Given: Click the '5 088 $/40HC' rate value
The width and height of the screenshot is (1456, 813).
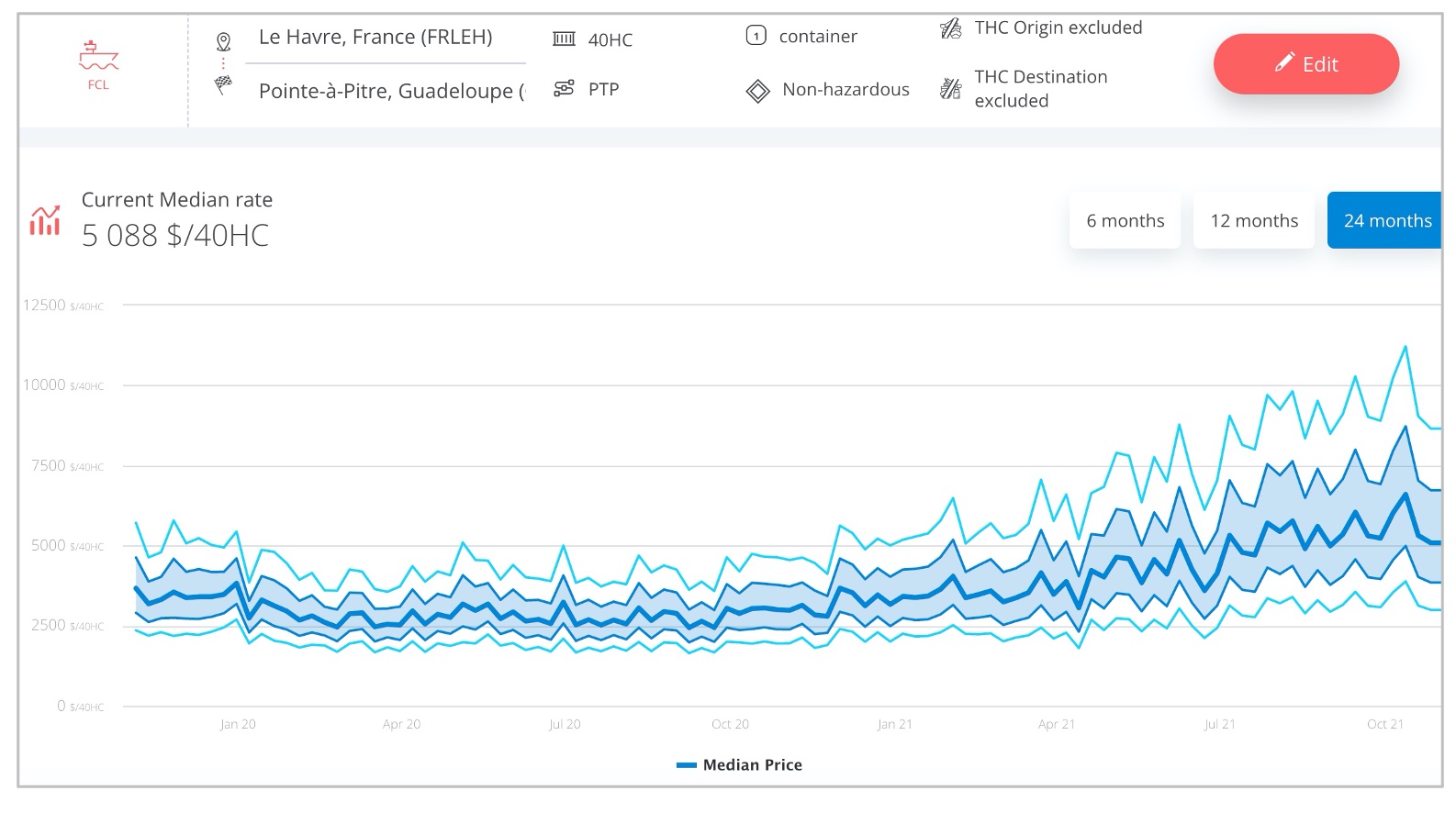Looking at the screenshot, I should tap(175, 236).
